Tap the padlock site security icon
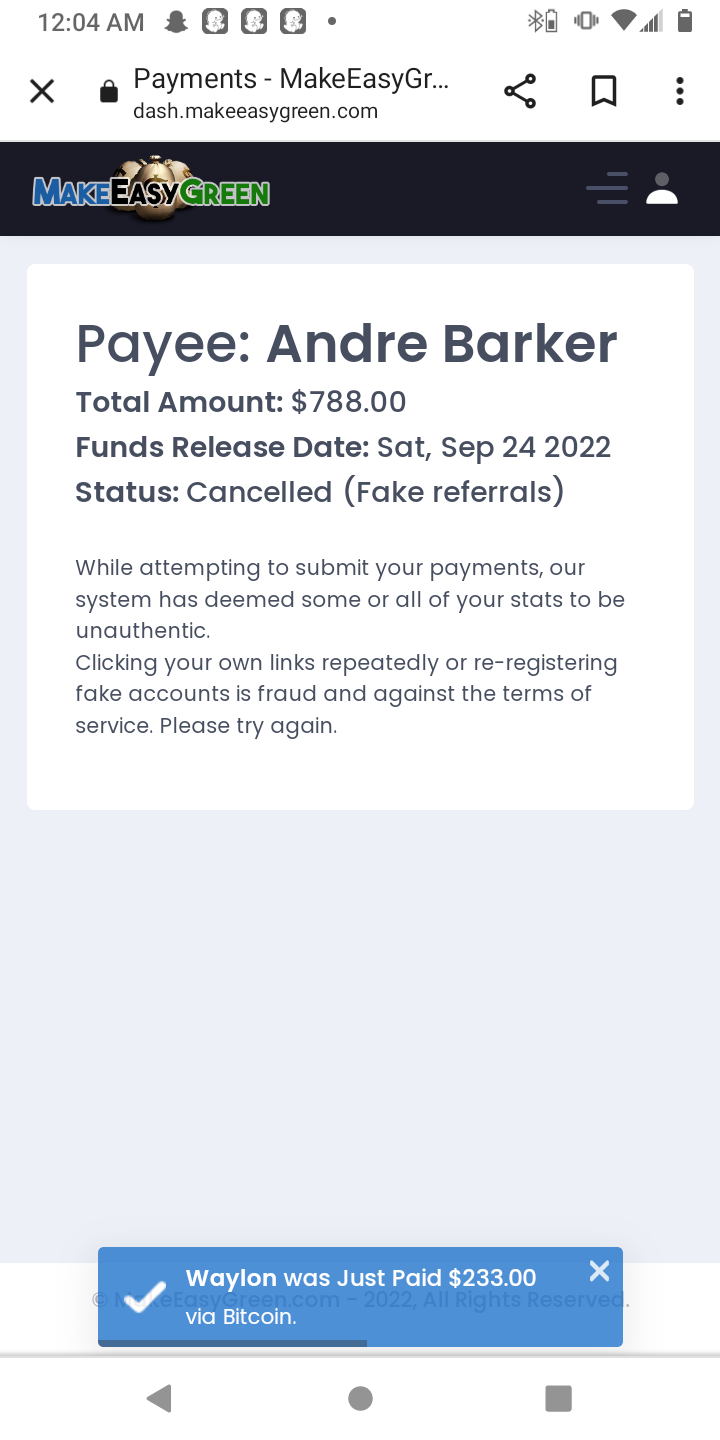 pyautogui.click(x=108, y=93)
